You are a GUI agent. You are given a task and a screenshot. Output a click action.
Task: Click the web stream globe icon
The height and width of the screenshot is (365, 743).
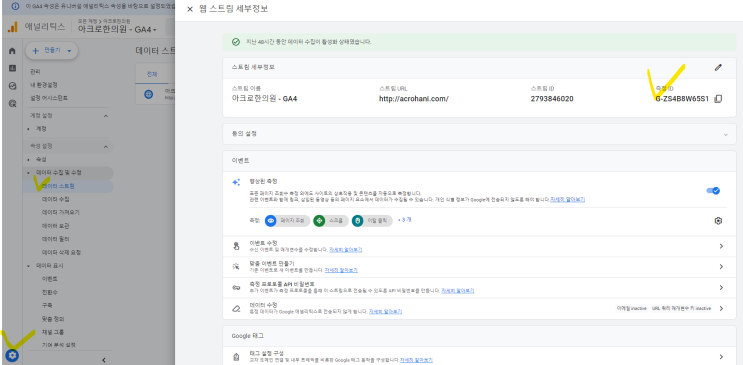[149, 94]
